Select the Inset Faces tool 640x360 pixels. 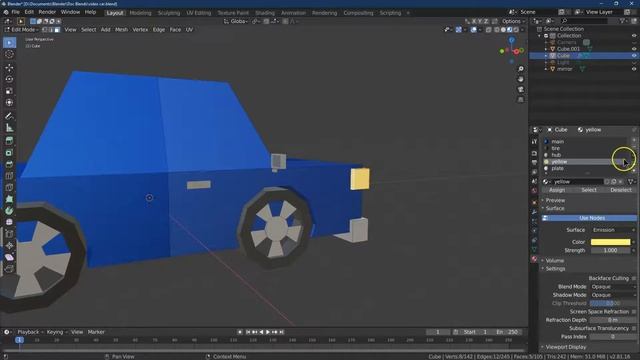(x=9, y=153)
